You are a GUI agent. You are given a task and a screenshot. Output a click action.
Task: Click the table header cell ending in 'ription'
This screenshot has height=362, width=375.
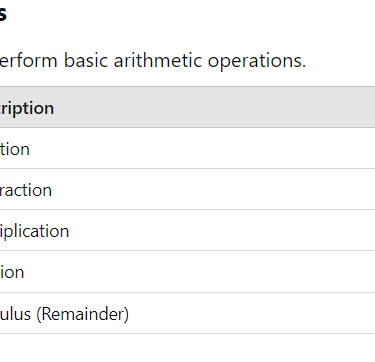click(x=27, y=108)
